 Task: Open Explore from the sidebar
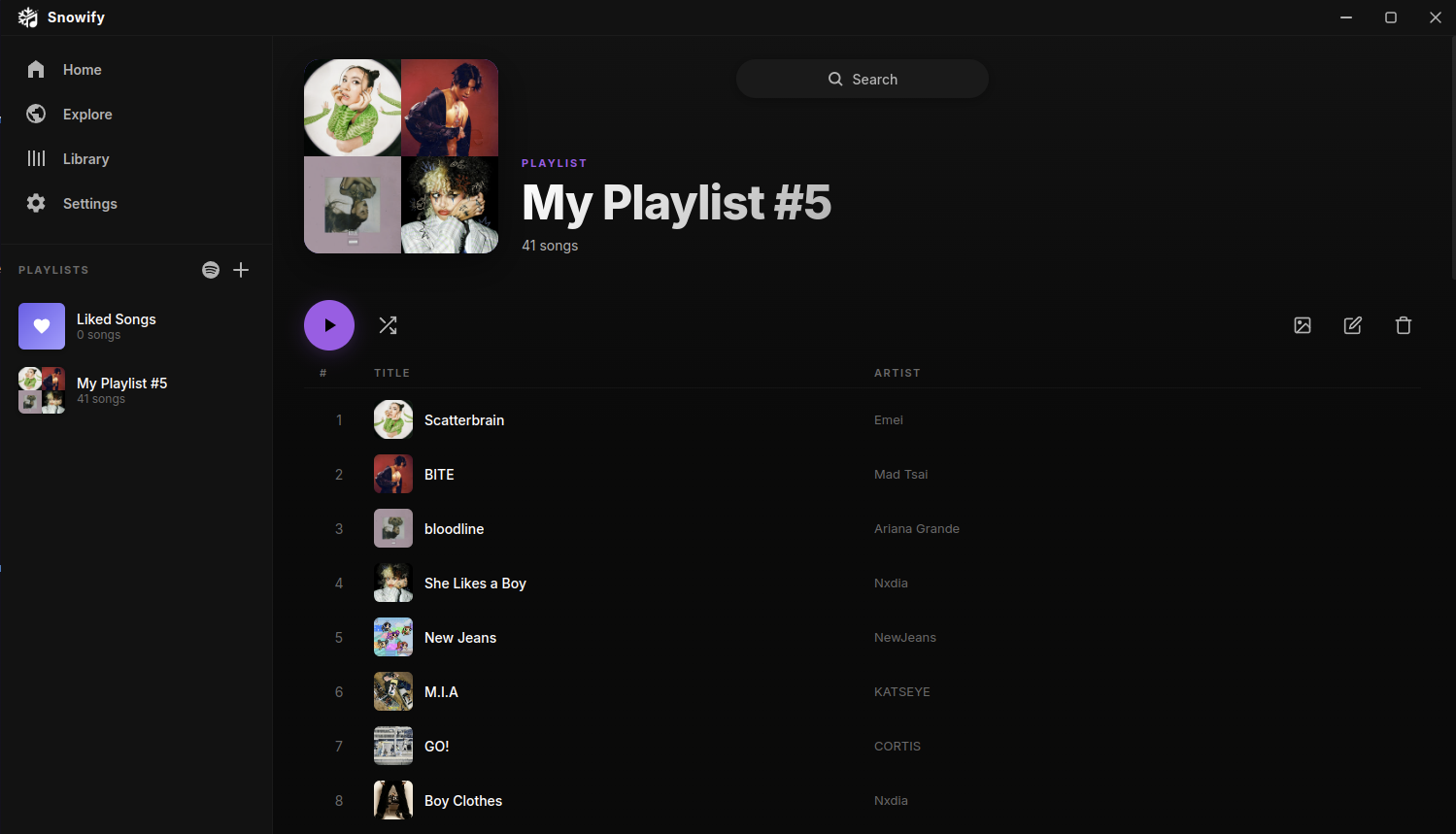36,114
